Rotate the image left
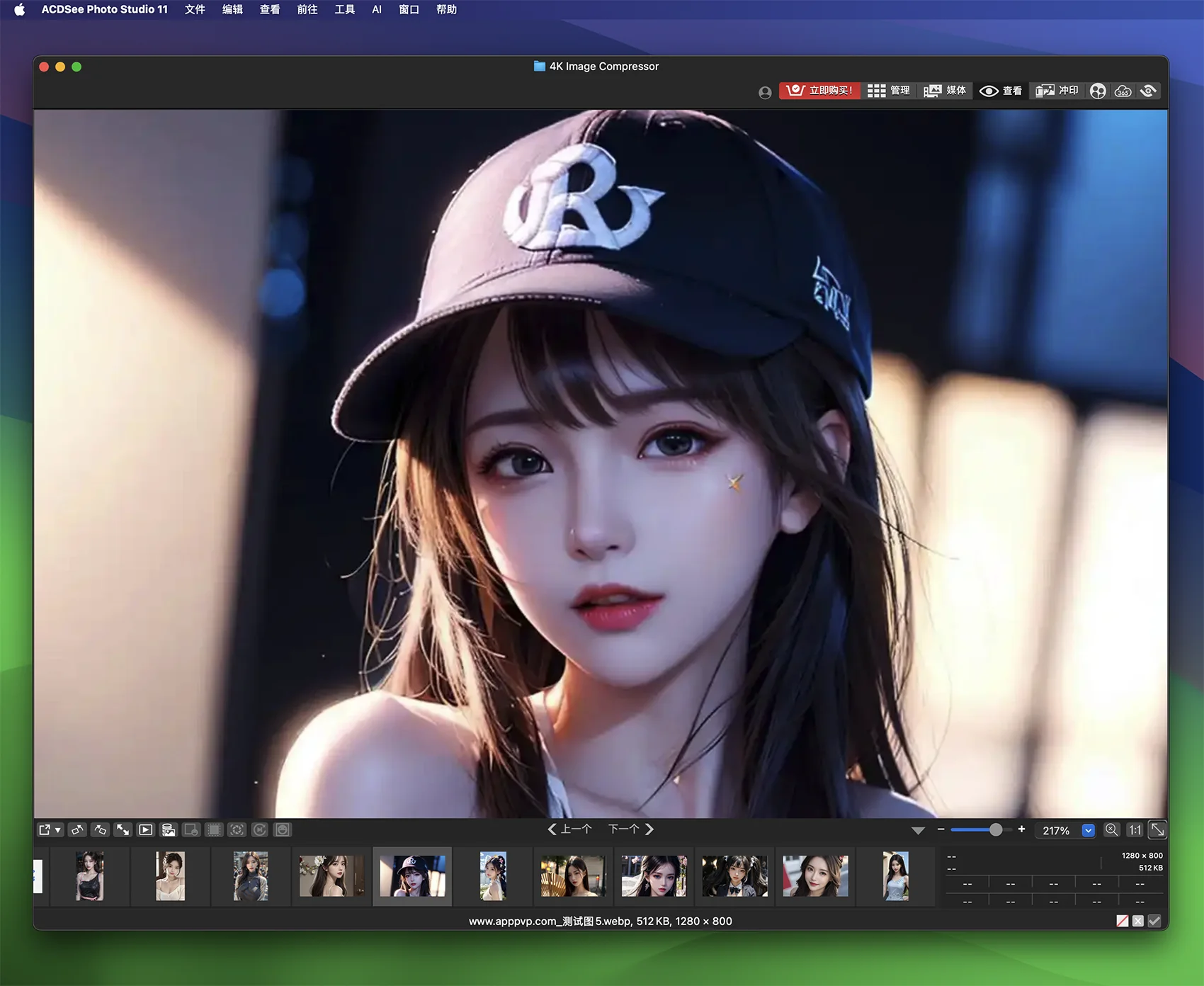Viewport: 1204px width, 986px height. [x=77, y=829]
